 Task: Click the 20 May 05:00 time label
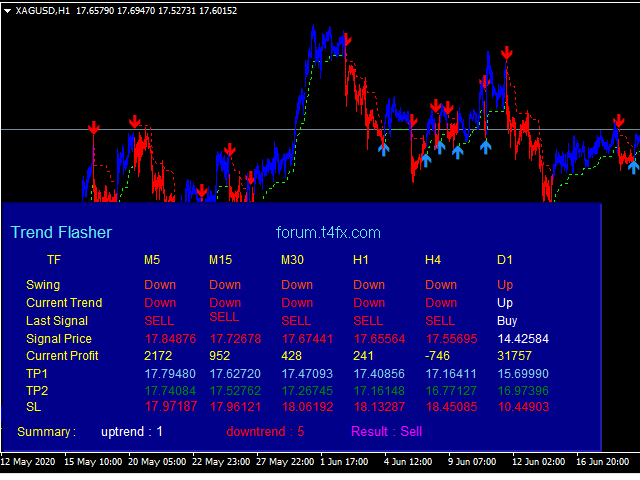click(x=157, y=462)
